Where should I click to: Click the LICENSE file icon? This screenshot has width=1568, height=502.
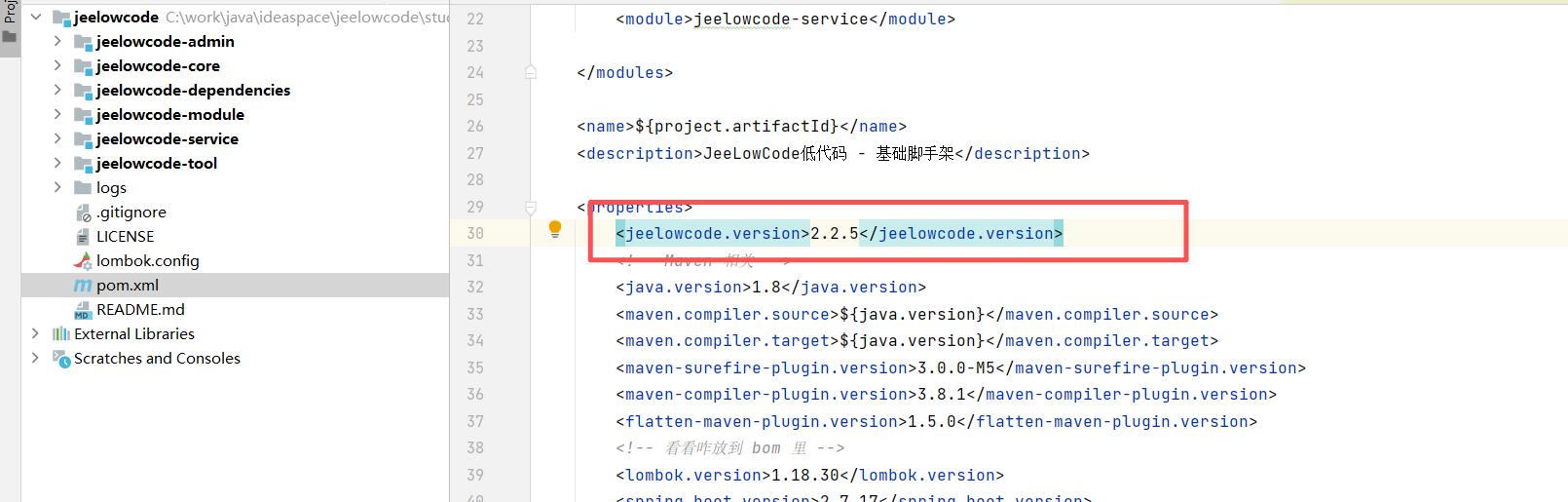coord(83,237)
